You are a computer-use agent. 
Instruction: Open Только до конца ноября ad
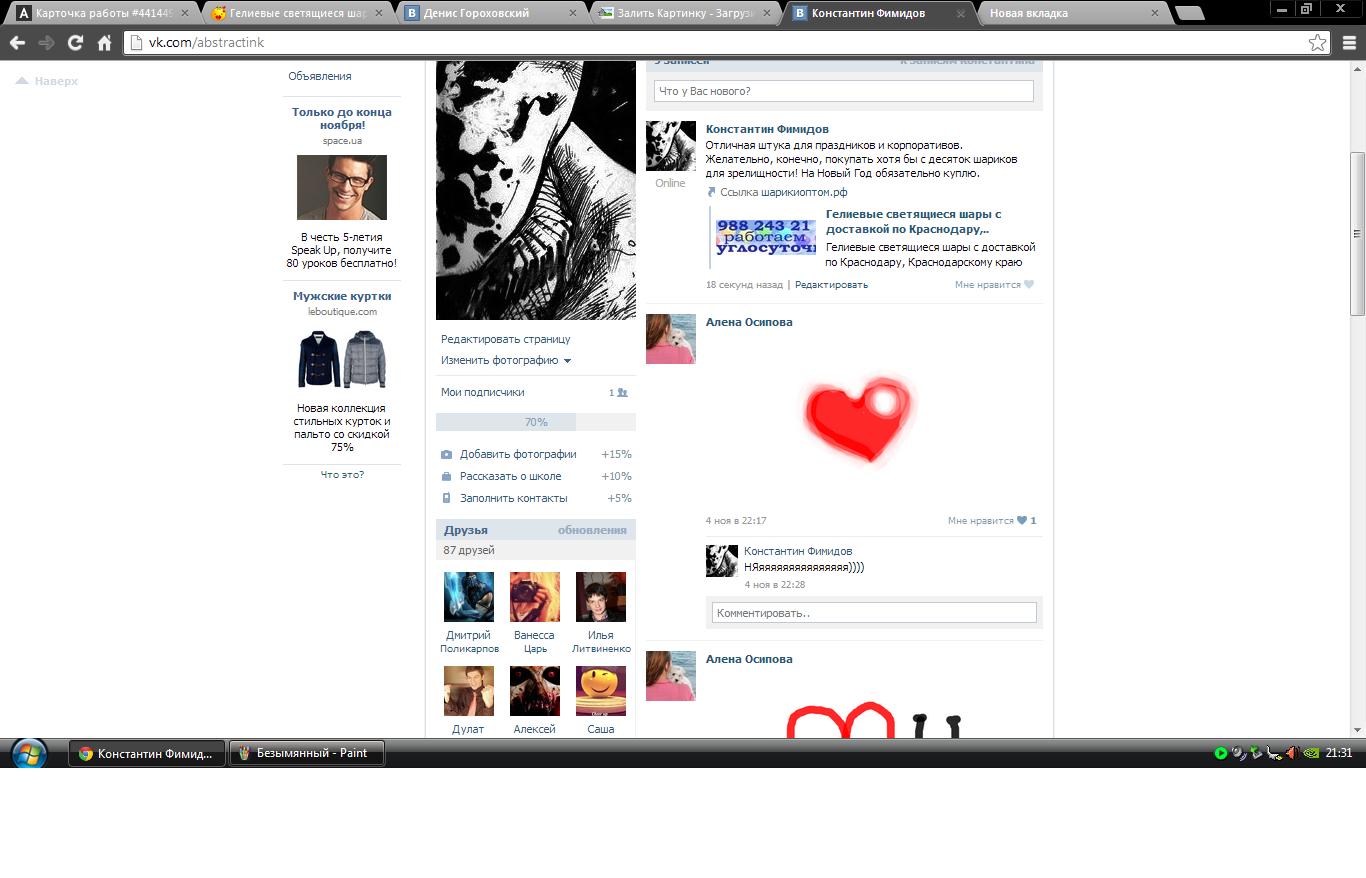point(342,119)
